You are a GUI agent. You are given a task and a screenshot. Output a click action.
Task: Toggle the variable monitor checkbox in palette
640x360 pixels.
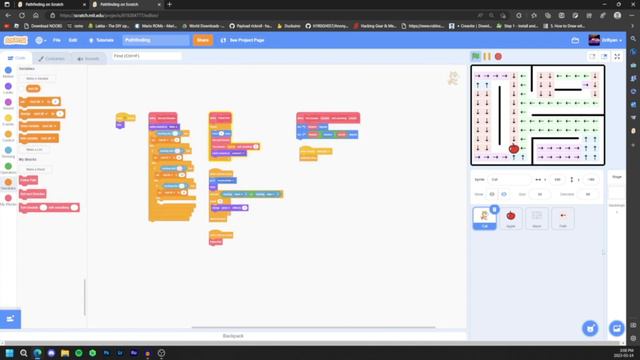click(22, 89)
